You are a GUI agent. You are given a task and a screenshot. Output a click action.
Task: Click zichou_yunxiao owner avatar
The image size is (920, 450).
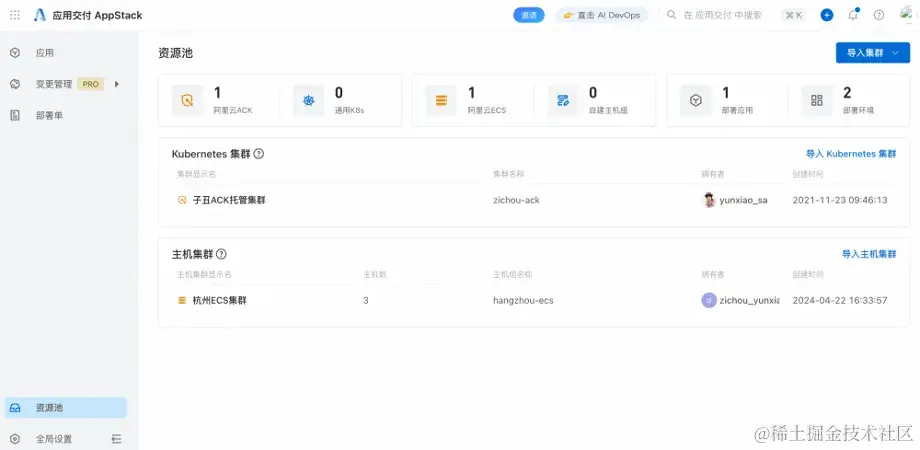click(x=709, y=300)
